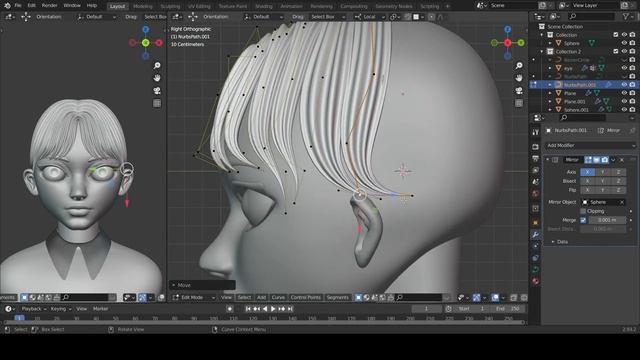The image size is (640, 360).
Task: Enable the Clipping checkbox
Action: [583, 211]
